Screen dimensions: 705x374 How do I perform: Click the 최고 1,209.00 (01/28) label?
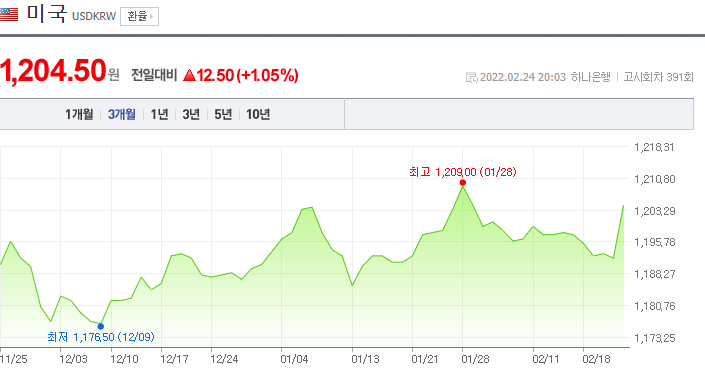[x=463, y=172]
